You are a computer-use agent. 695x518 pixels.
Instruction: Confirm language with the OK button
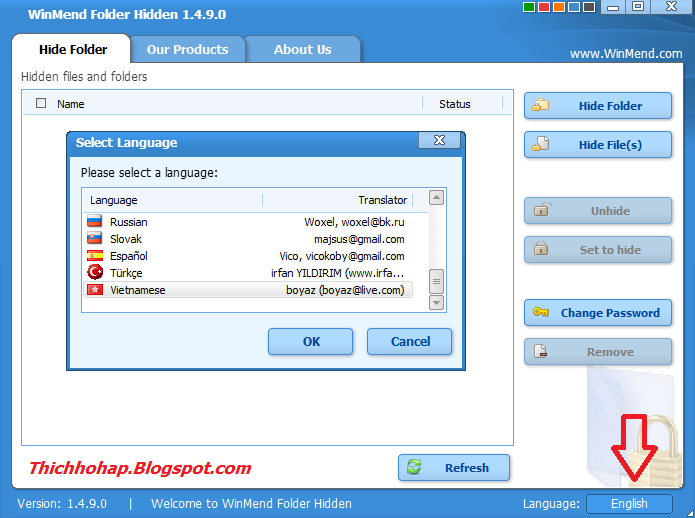(x=311, y=341)
